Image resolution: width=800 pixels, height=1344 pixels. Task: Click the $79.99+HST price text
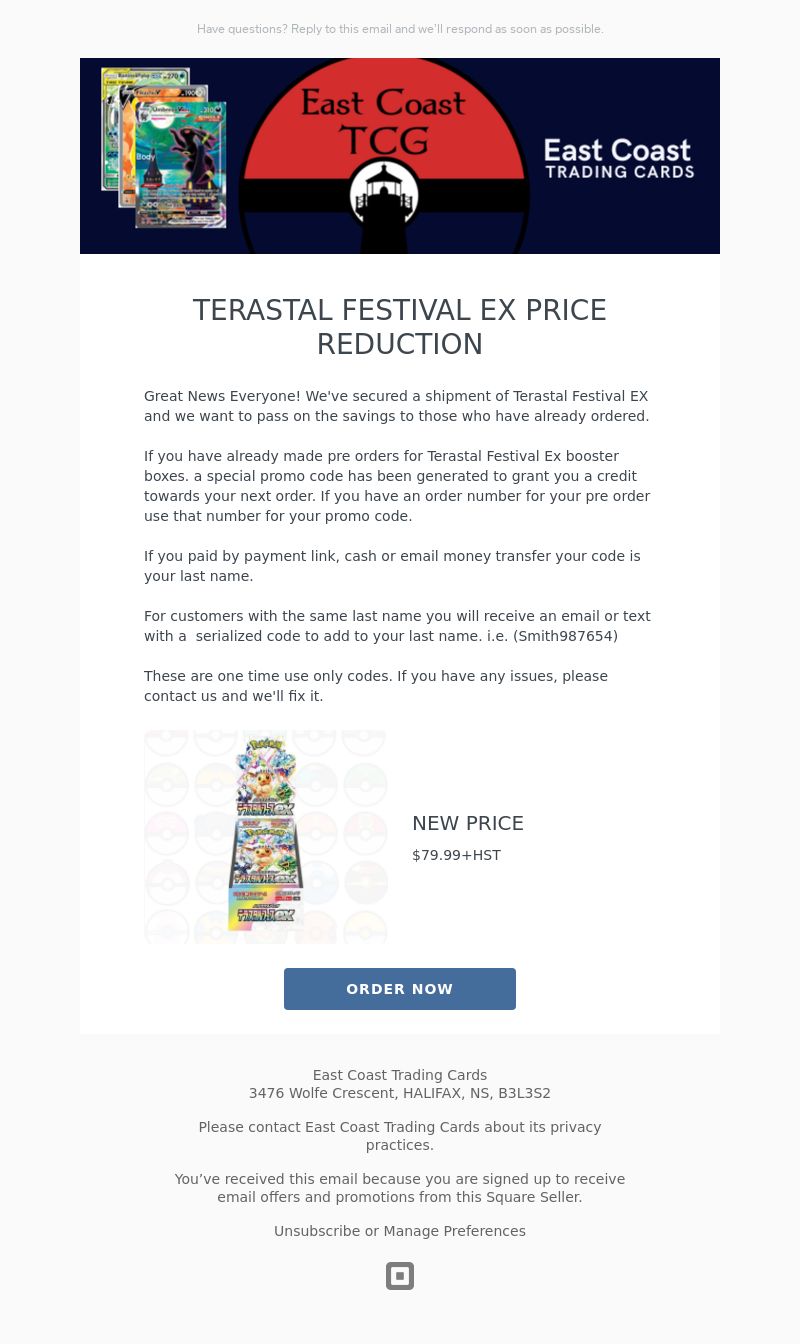pos(456,855)
